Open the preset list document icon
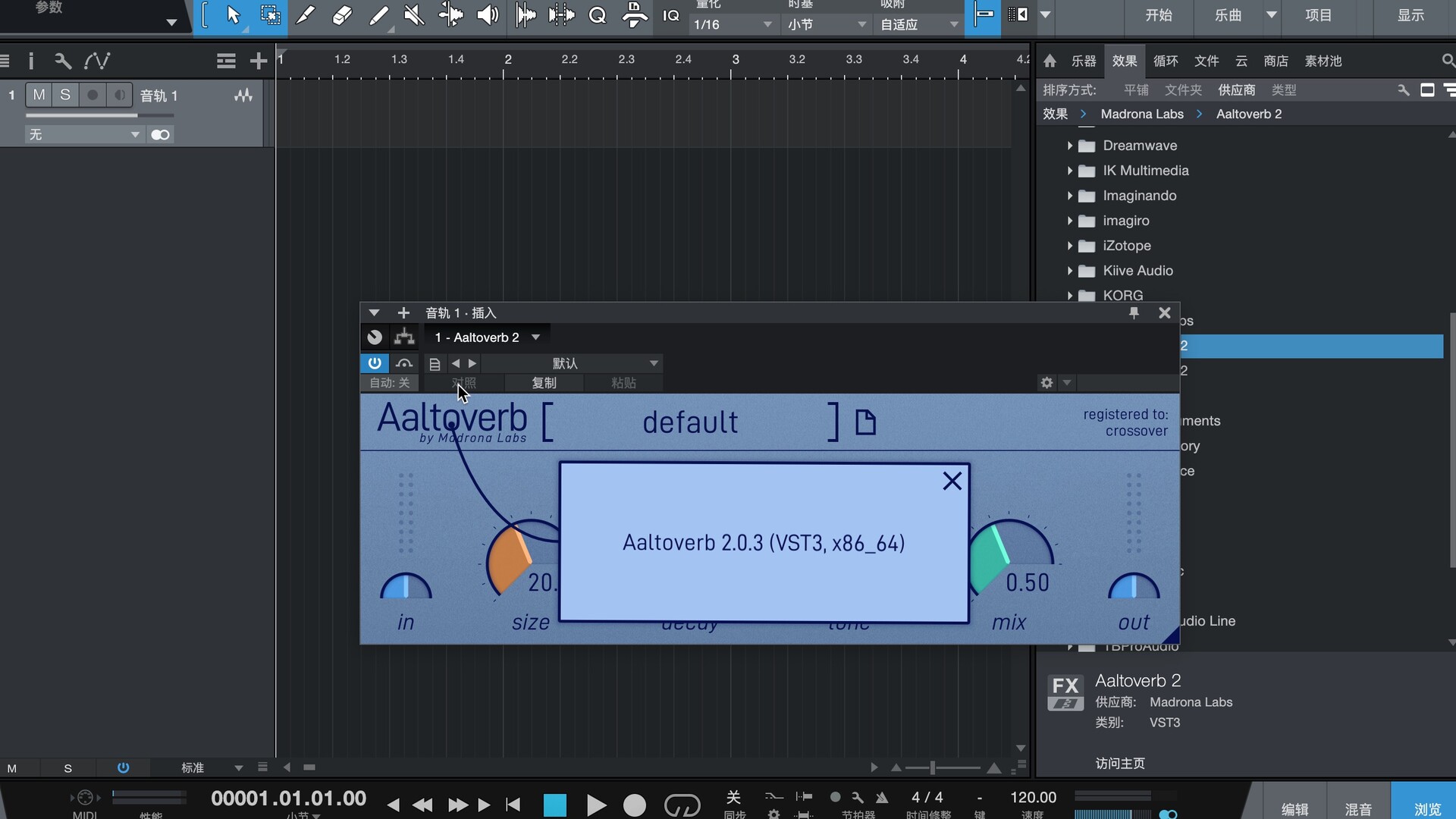Screen dimensions: 1456x819 (x=435, y=364)
